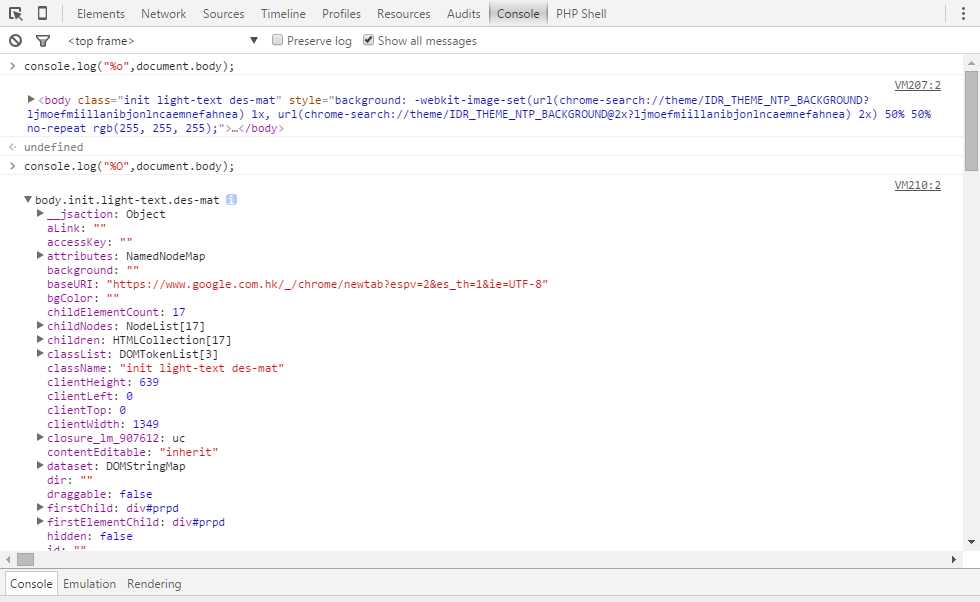Screen dimensions: 980x602
Task: Click the vertical scrollbar thumb
Action: [x=971, y=120]
